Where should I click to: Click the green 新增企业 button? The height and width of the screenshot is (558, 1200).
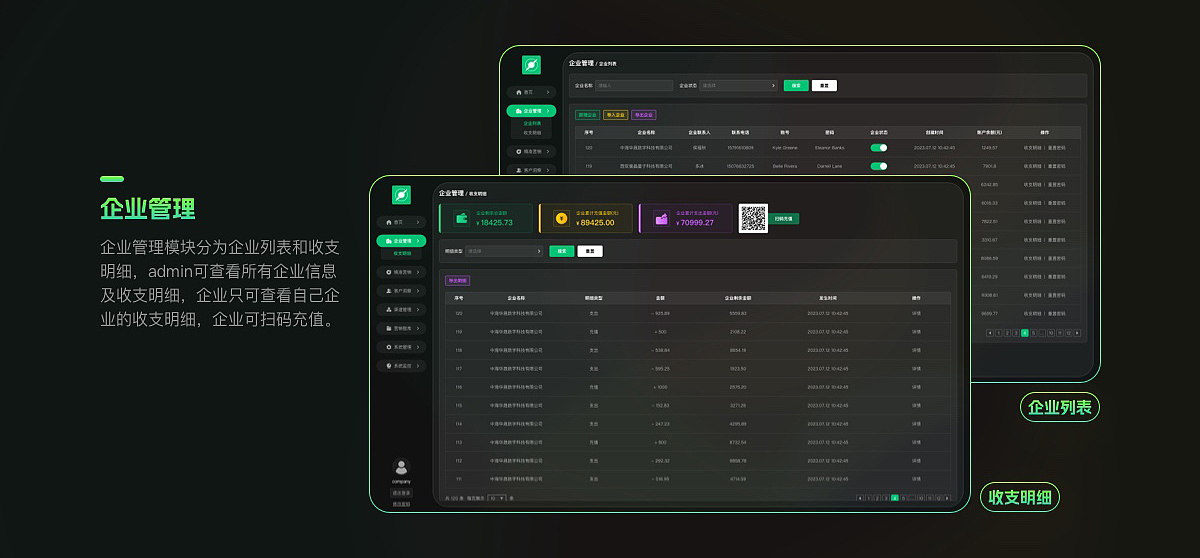[587, 115]
